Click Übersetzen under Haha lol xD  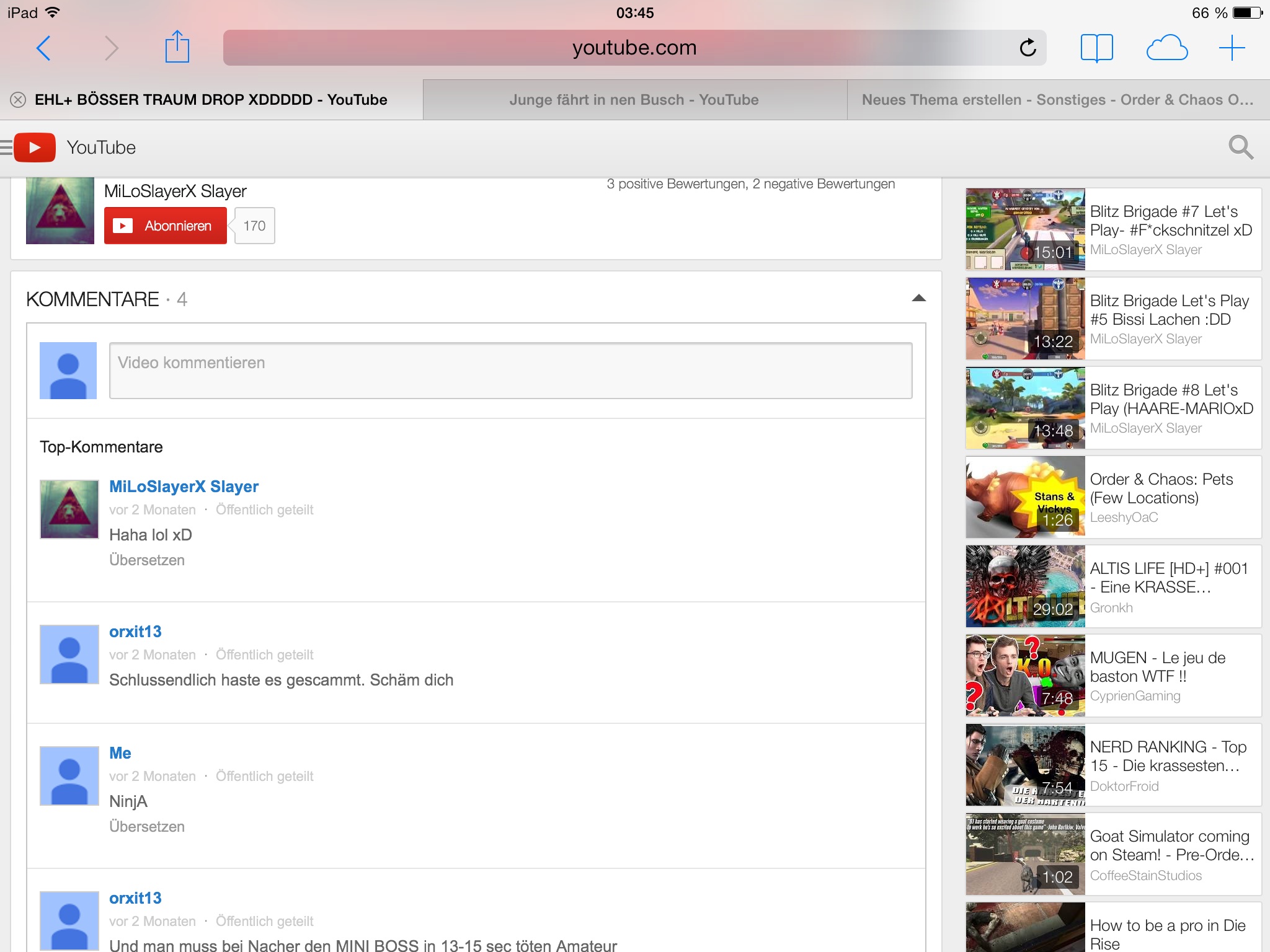coord(147,560)
